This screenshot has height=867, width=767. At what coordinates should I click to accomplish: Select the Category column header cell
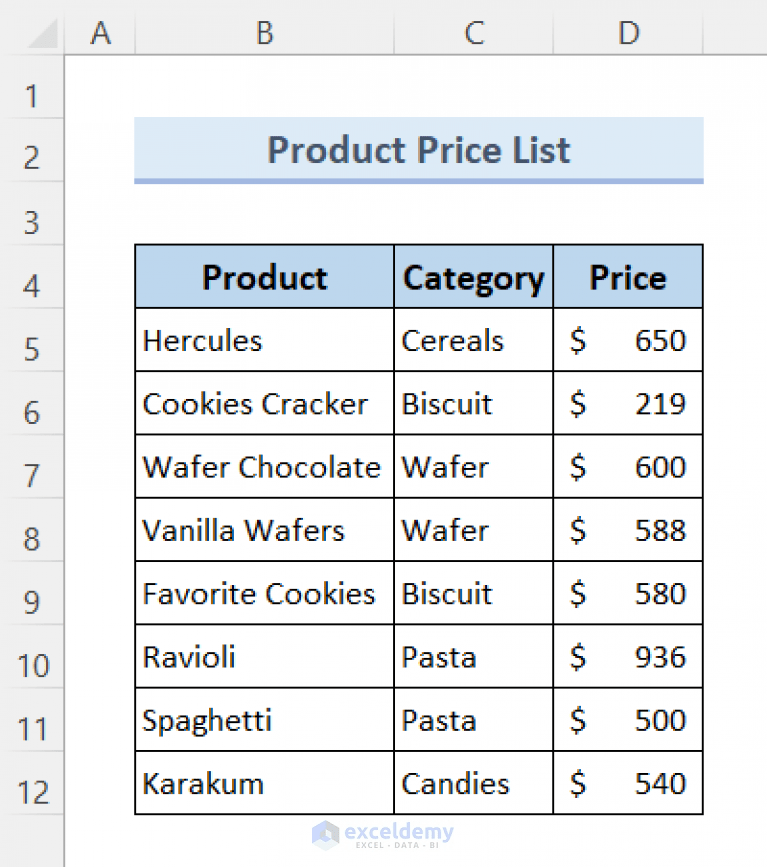click(473, 277)
